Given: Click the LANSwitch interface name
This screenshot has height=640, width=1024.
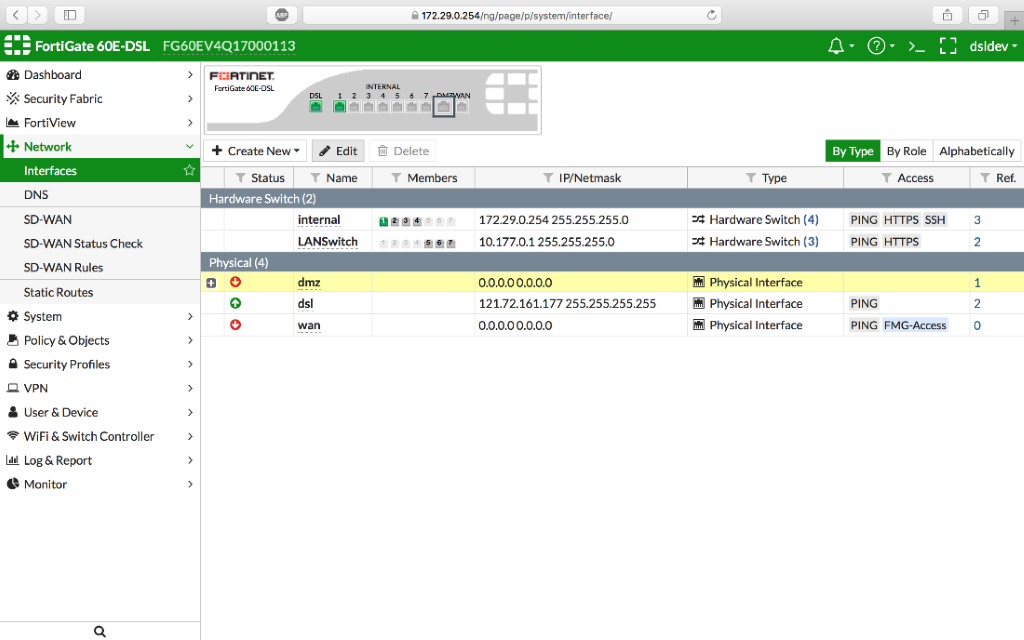Looking at the screenshot, I should [328, 242].
